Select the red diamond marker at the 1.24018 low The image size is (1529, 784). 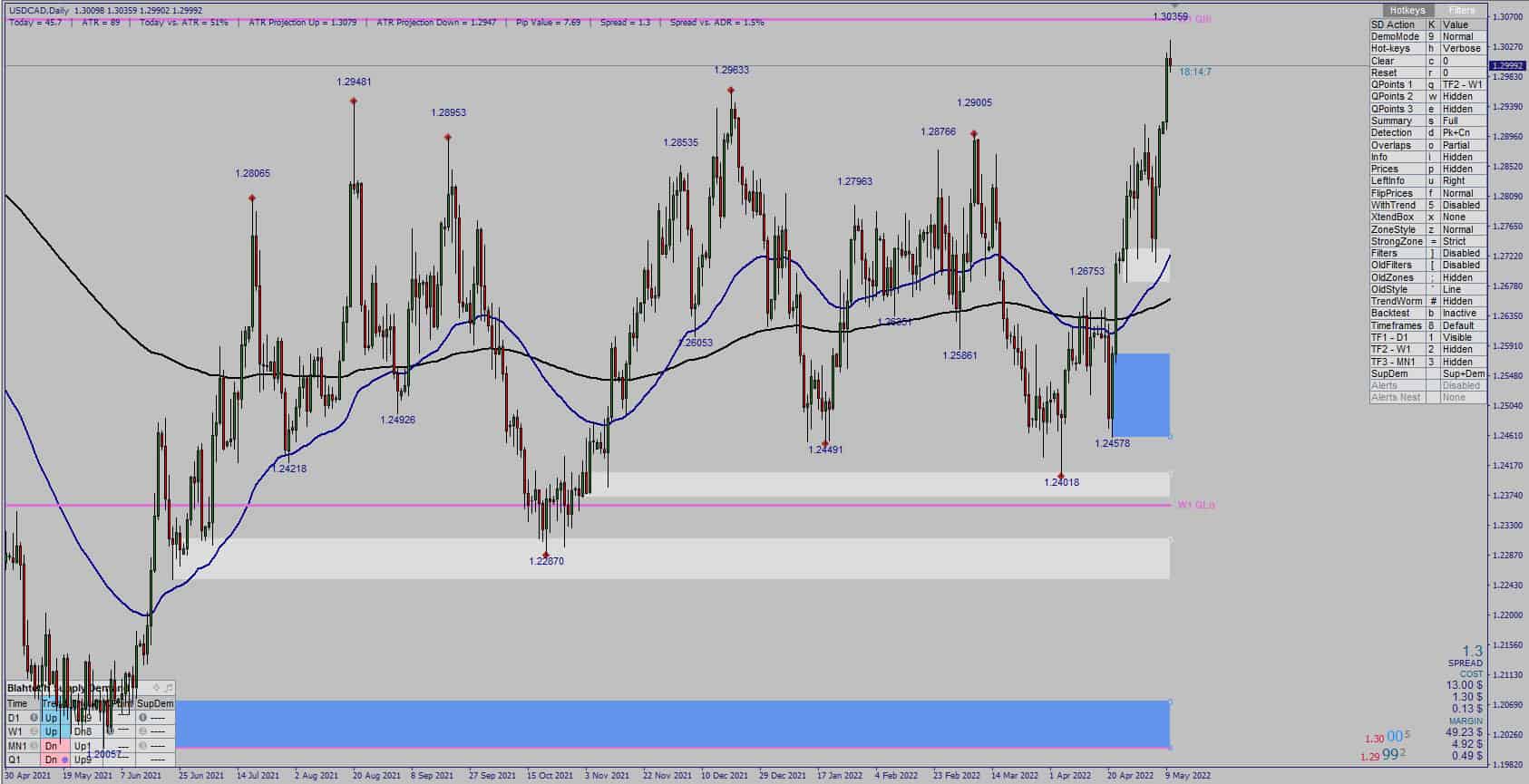1061,476
